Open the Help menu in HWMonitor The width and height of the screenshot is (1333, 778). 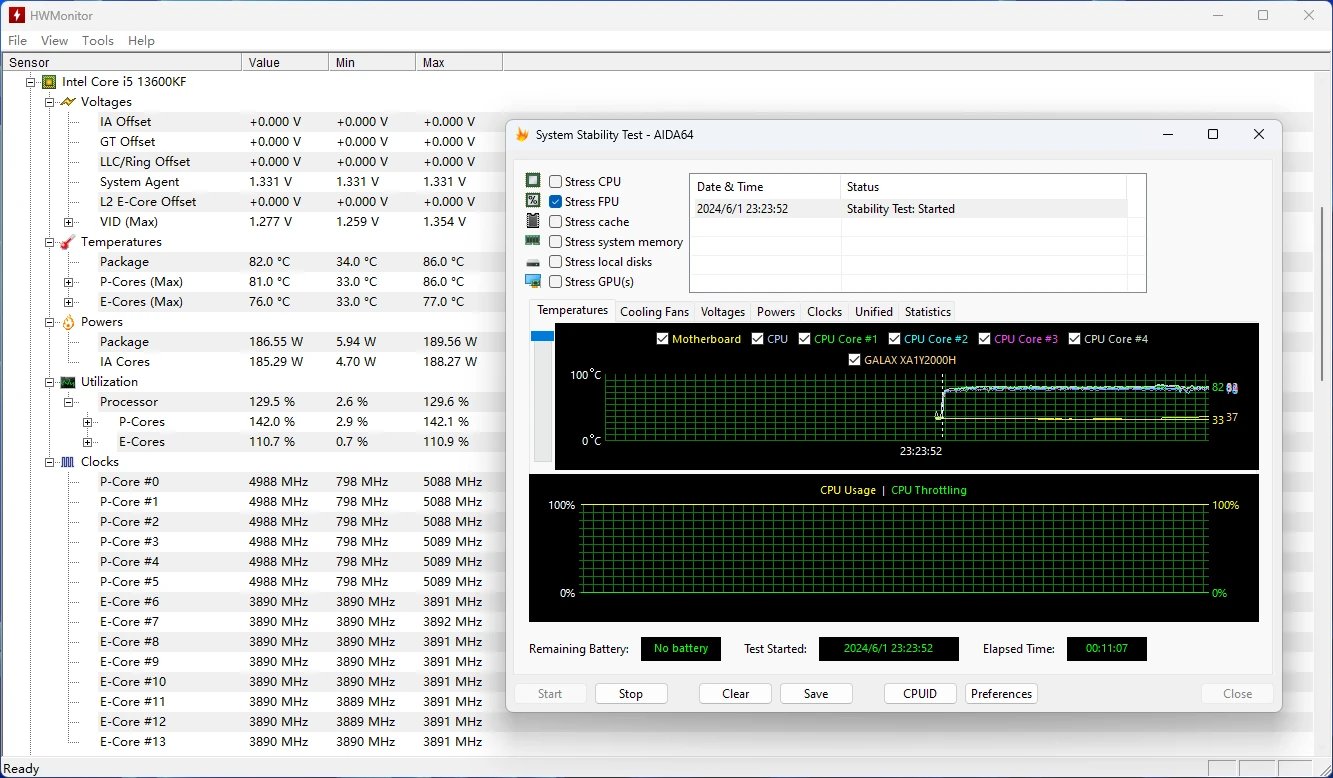[141, 41]
